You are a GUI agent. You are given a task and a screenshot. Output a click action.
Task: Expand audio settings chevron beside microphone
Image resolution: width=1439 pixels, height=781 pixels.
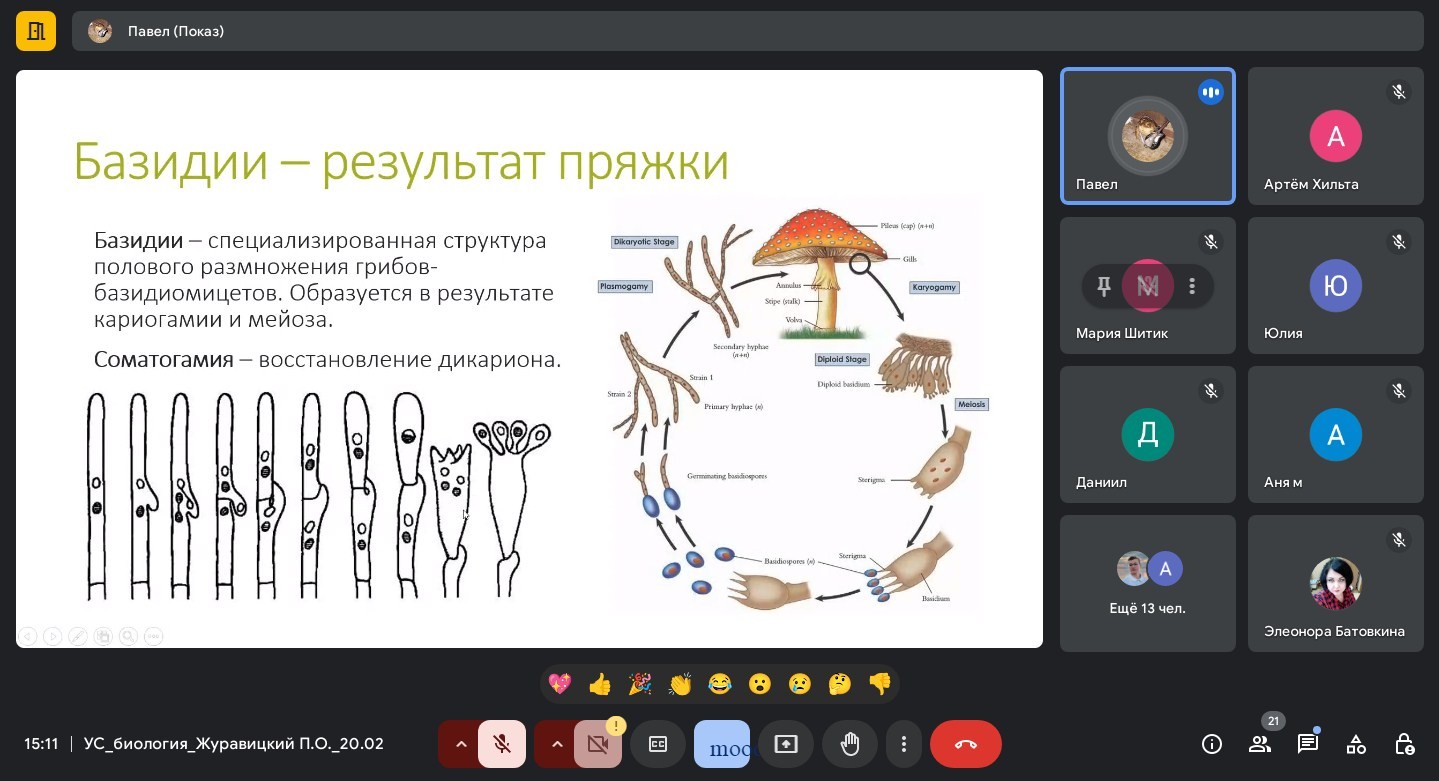coord(461,744)
